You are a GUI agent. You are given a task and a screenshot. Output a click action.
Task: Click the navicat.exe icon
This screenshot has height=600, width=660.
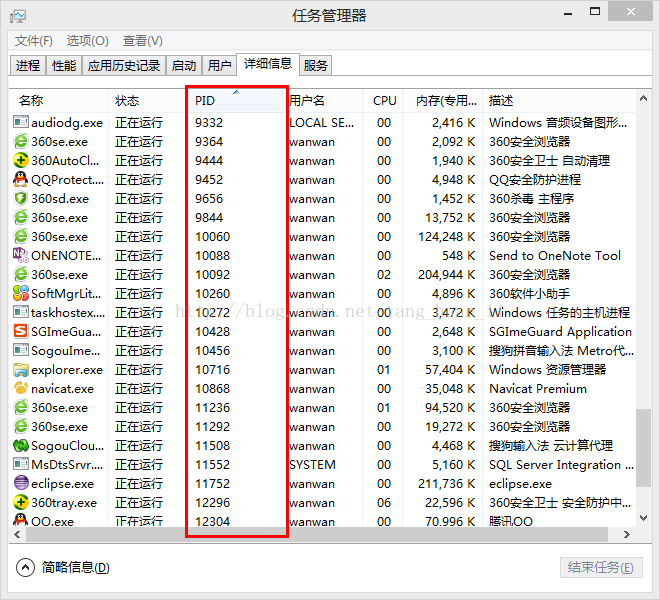21,388
